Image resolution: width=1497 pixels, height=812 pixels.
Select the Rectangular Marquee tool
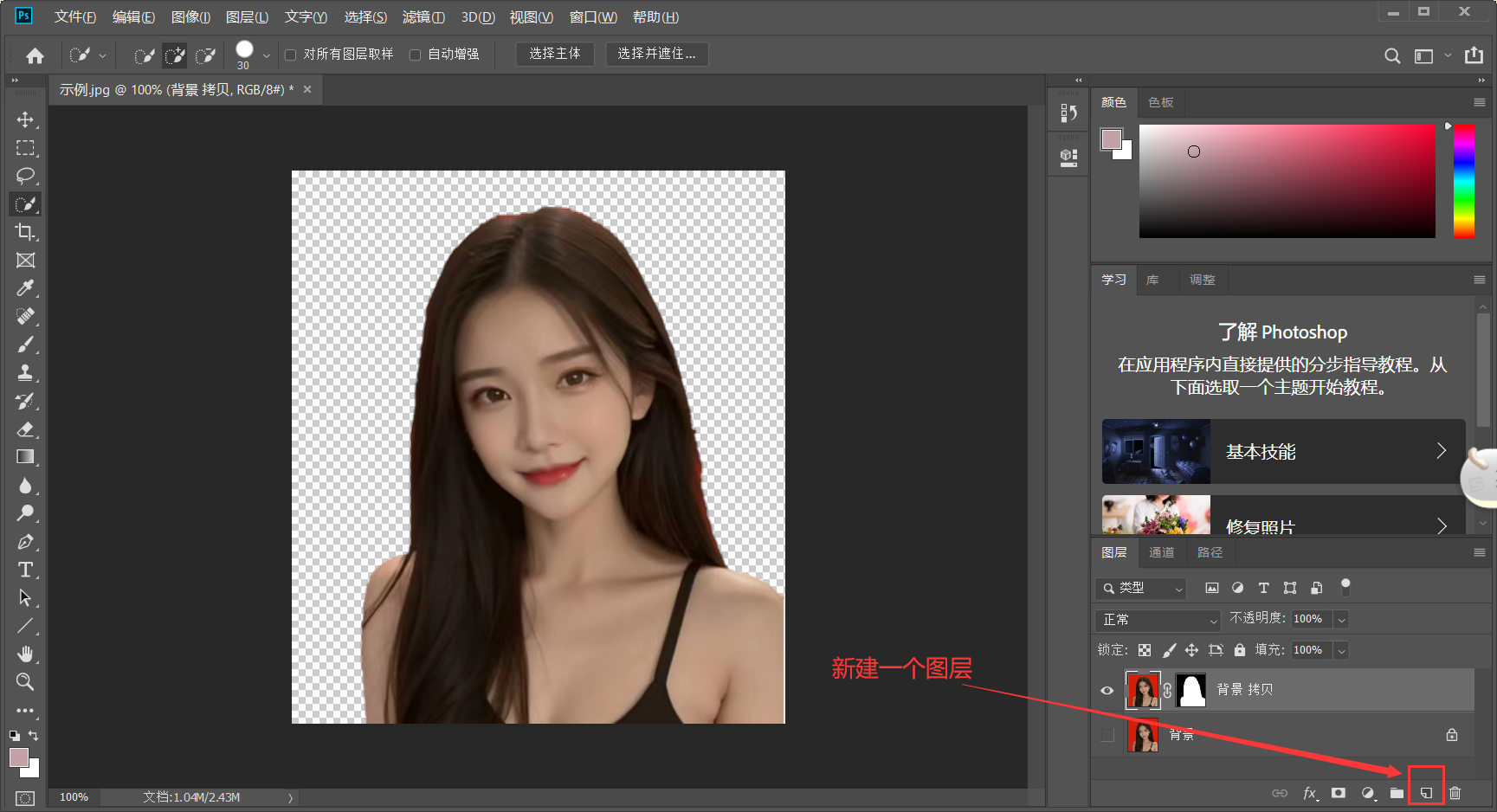25,148
